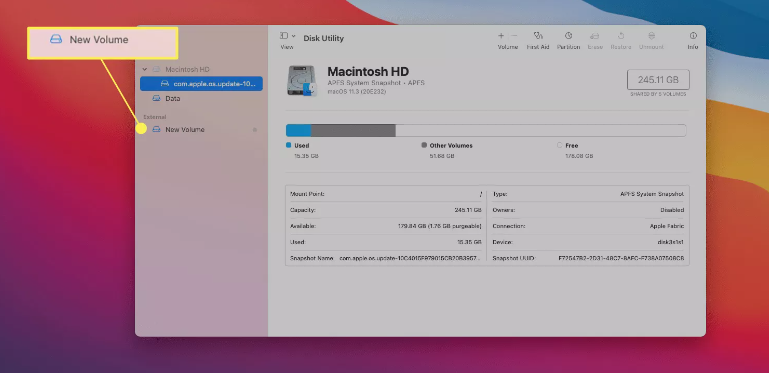Click the blue Used segment of usage bar
This screenshot has height=373, width=769.
coord(299,130)
